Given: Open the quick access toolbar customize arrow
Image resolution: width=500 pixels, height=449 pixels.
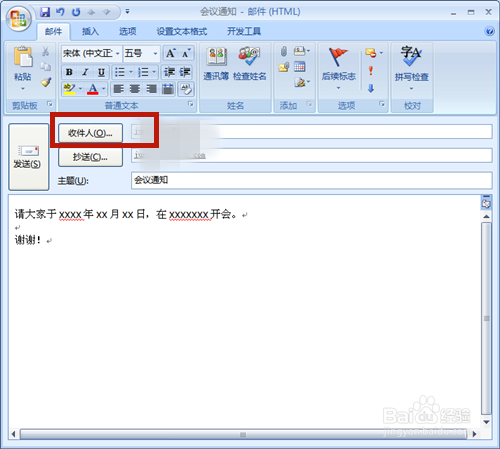Looking at the screenshot, I should click(127, 12).
